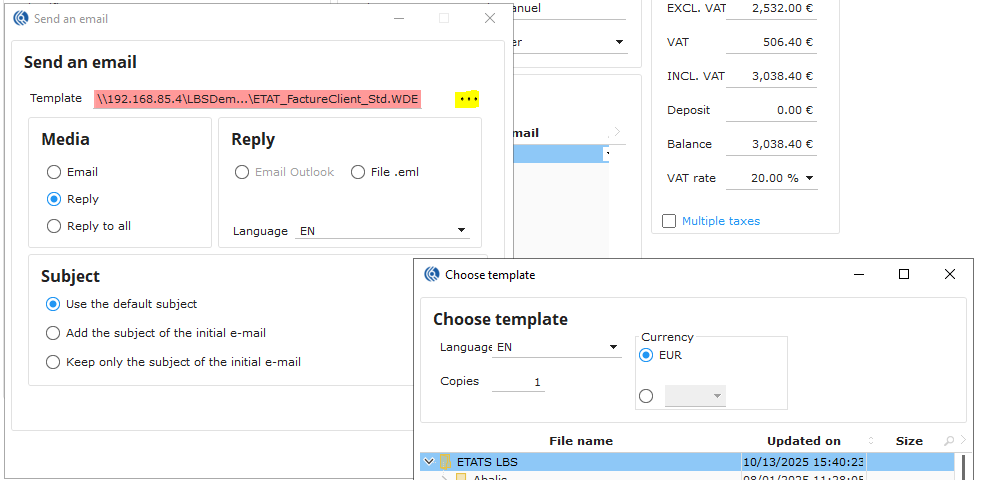The height and width of the screenshot is (480, 988).
Task: Select the Reply to all radio button
Action: [x=54, y=226]
